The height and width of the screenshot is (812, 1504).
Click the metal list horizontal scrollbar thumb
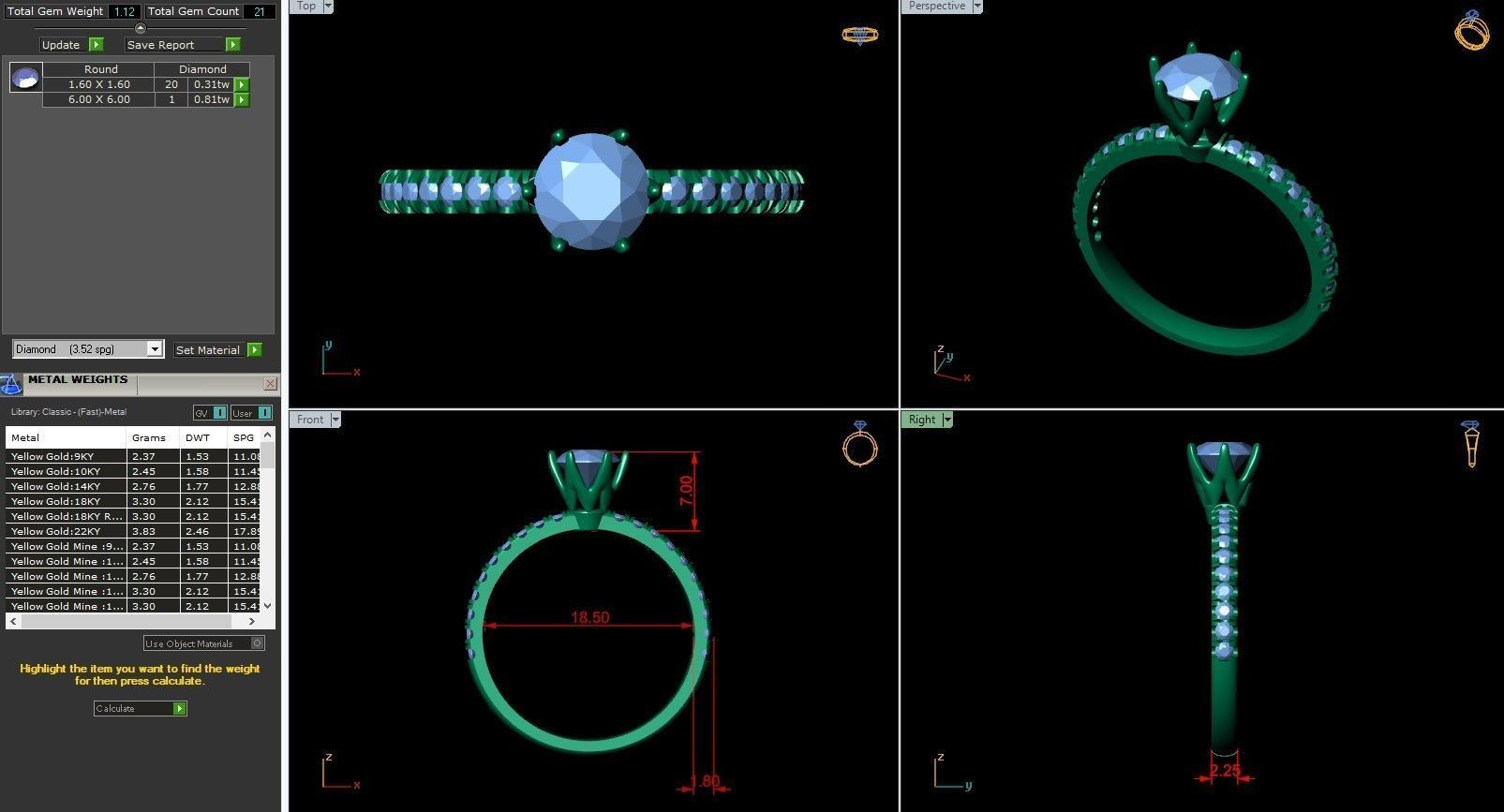point(126,621)
